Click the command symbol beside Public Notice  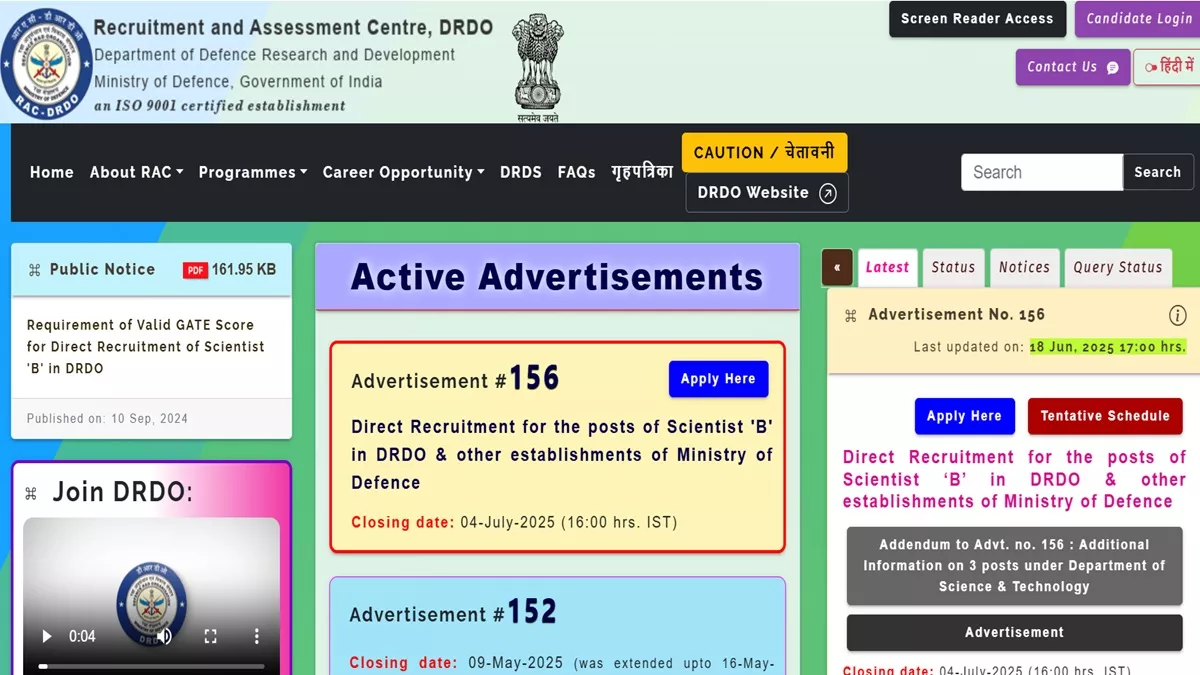tap(35, 270)
